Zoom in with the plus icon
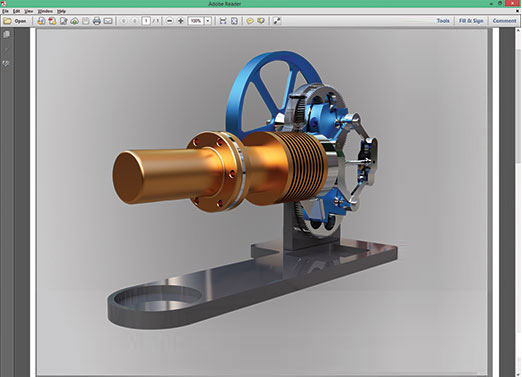Viewport: 522px width, 377px height. [181, 21]
